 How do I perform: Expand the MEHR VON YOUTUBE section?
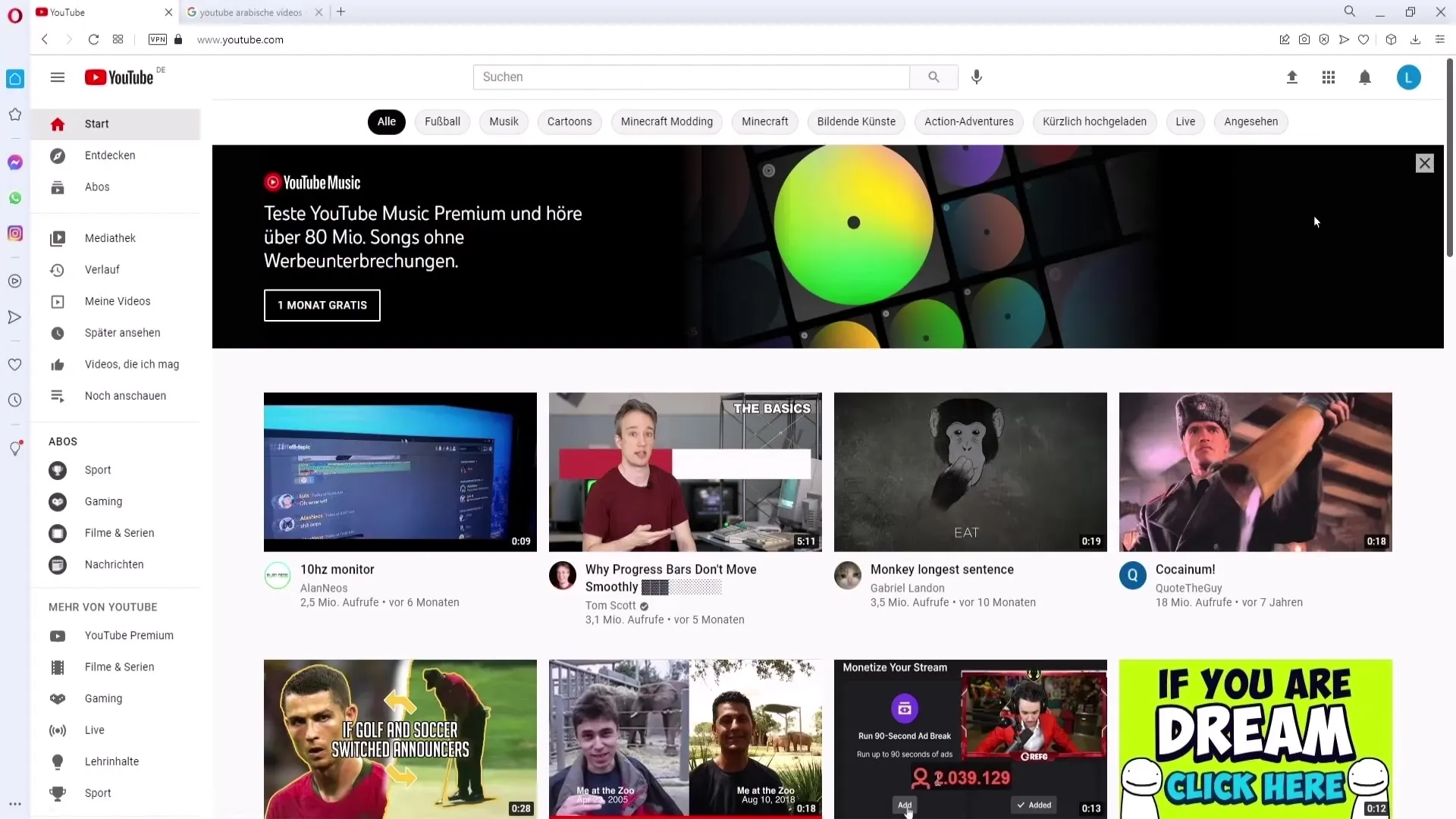coord(102,607)
